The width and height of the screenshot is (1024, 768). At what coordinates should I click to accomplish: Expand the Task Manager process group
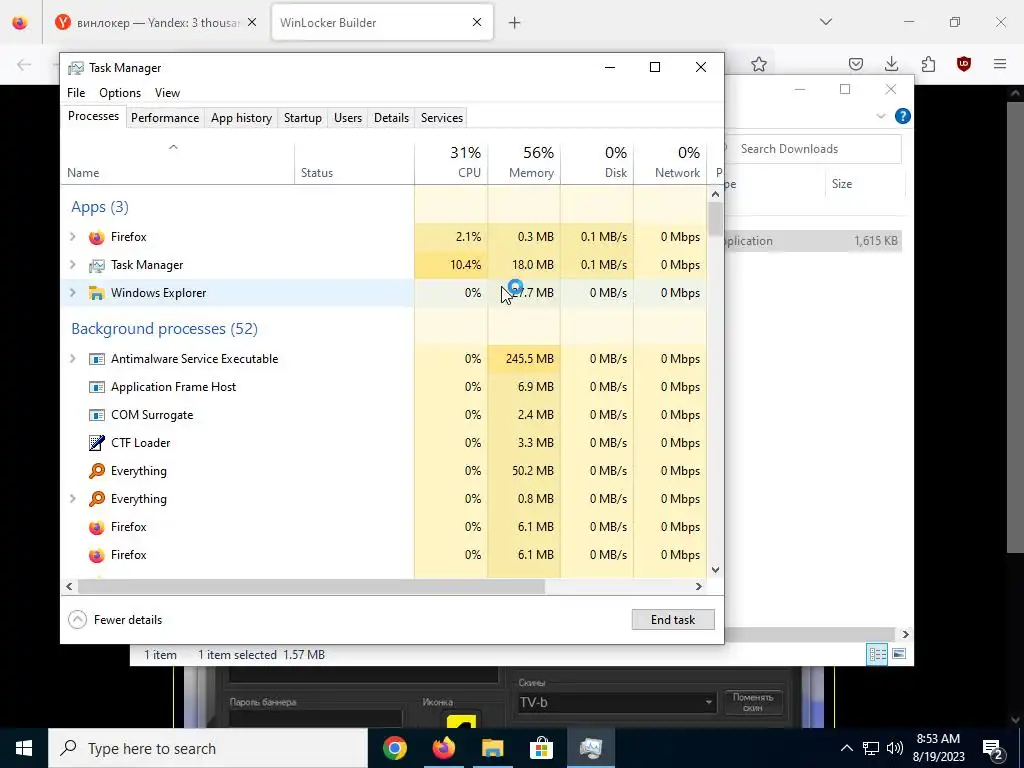click(x=72, y=265)
